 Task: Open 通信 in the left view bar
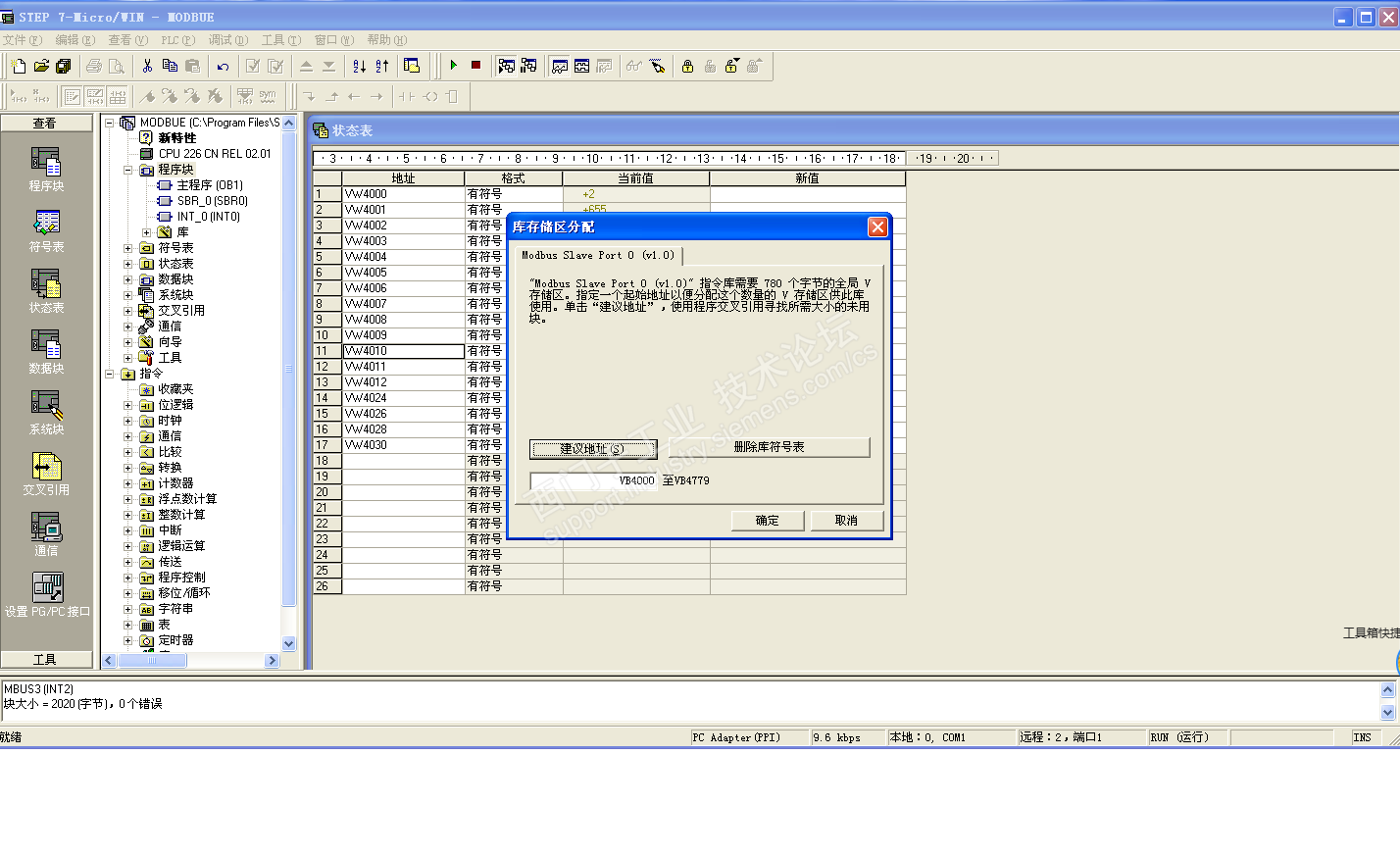pos(46,533)
